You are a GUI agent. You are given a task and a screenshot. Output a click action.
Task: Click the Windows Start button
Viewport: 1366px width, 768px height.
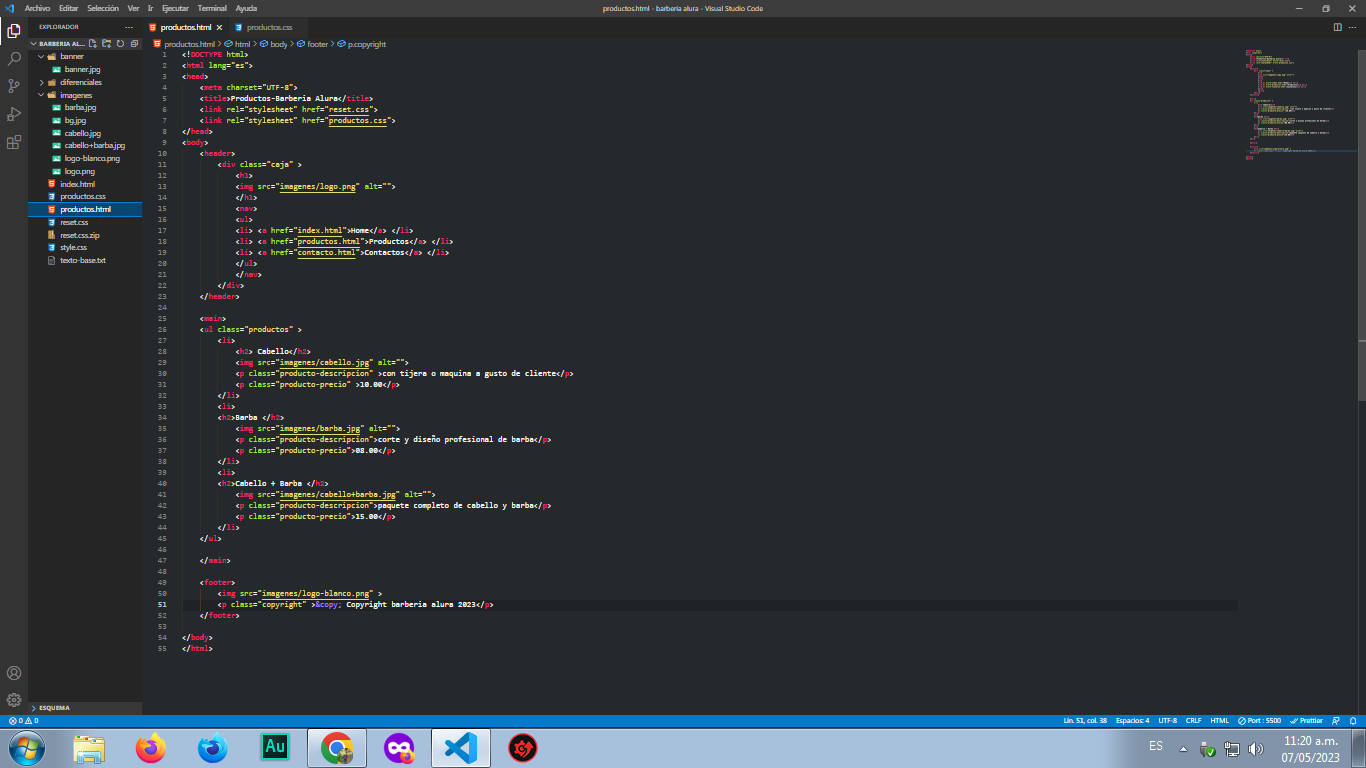[25, 747]
